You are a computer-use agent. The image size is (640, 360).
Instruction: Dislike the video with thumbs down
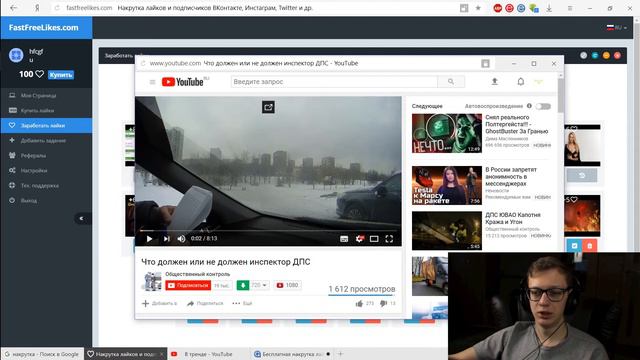pos(384,304)
